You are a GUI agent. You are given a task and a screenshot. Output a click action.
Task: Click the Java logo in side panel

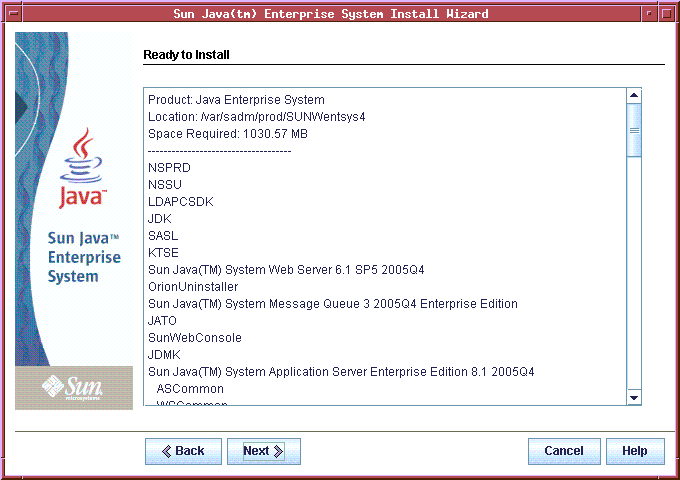tap(82, 168)
